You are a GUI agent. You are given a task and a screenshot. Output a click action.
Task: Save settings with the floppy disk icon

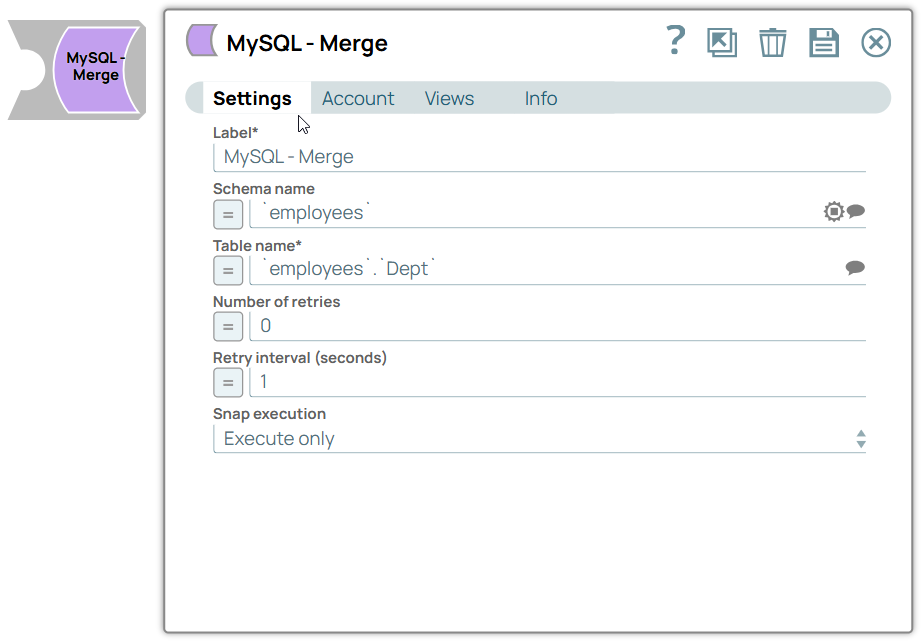pos(824,42)
